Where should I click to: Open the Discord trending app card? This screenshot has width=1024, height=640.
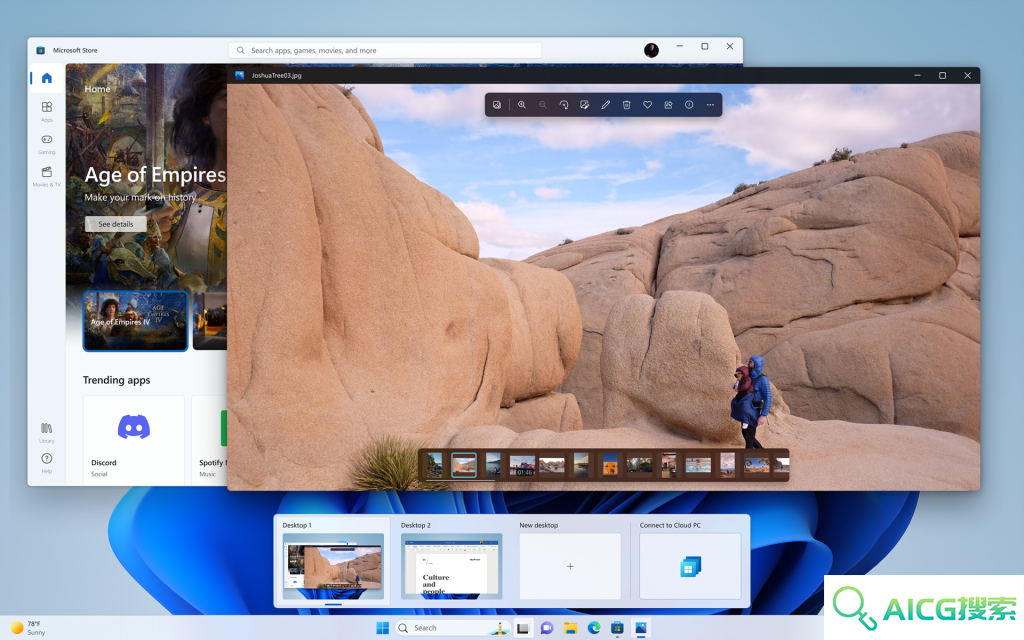click(x=134, y=440)
